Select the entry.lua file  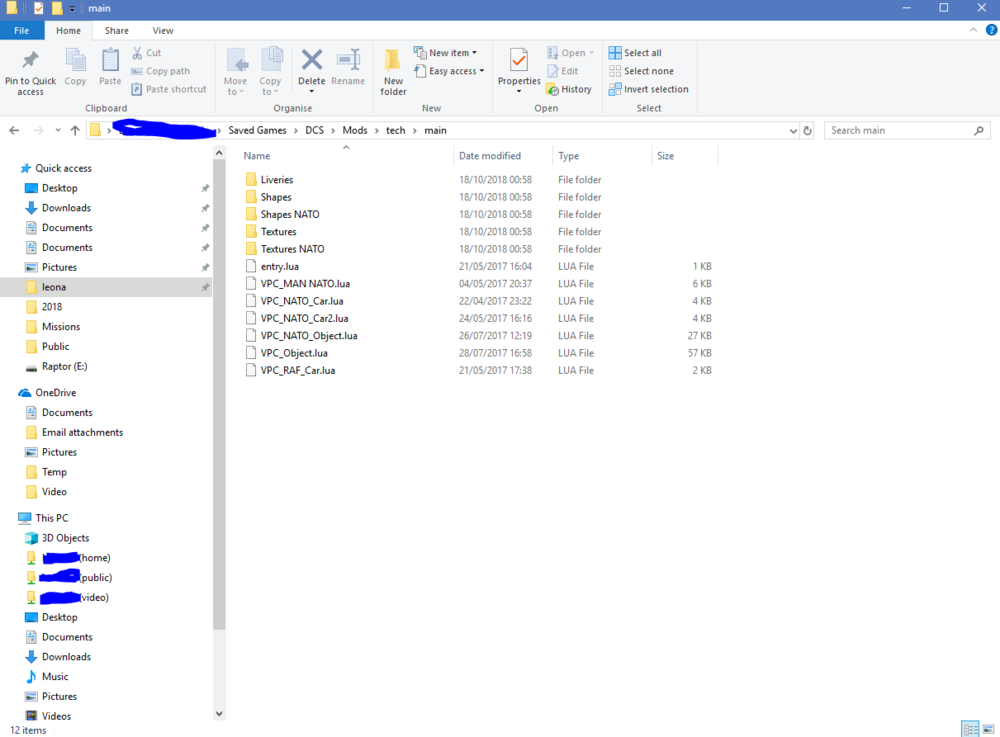[x=272, y=266]
